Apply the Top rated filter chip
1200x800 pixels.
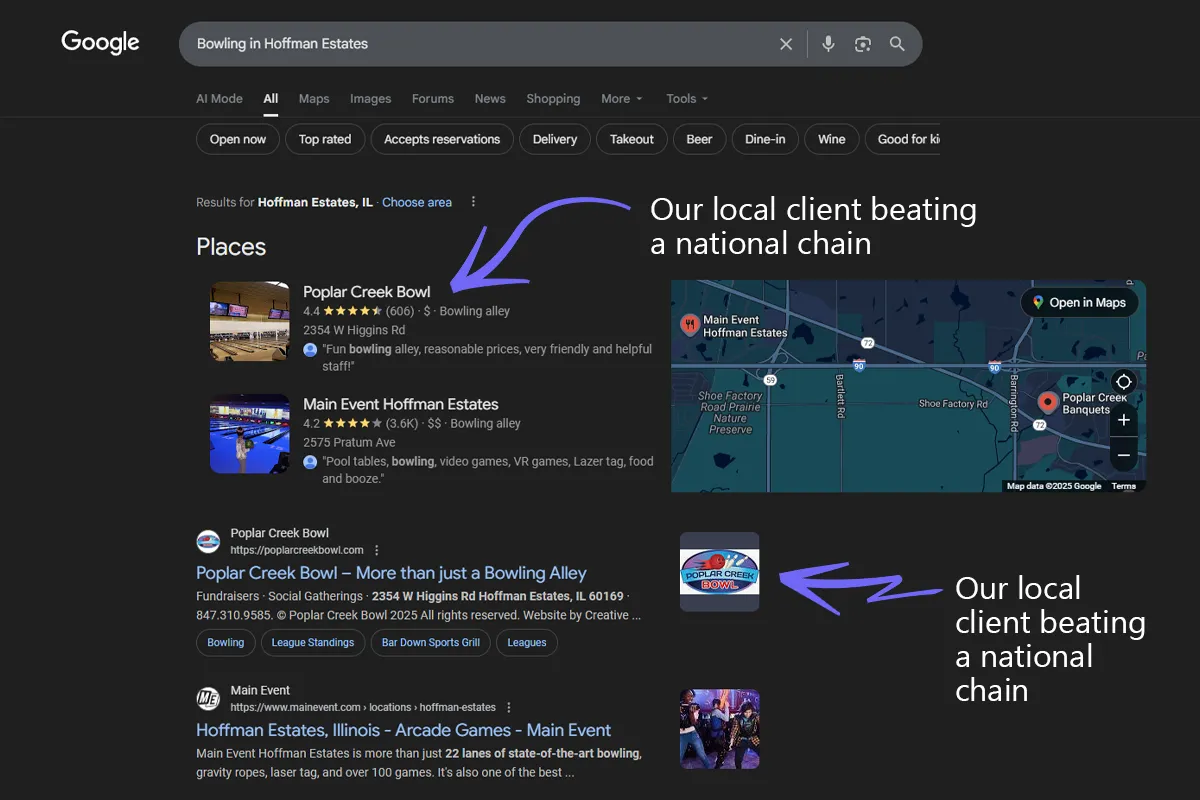coord(324,139)
